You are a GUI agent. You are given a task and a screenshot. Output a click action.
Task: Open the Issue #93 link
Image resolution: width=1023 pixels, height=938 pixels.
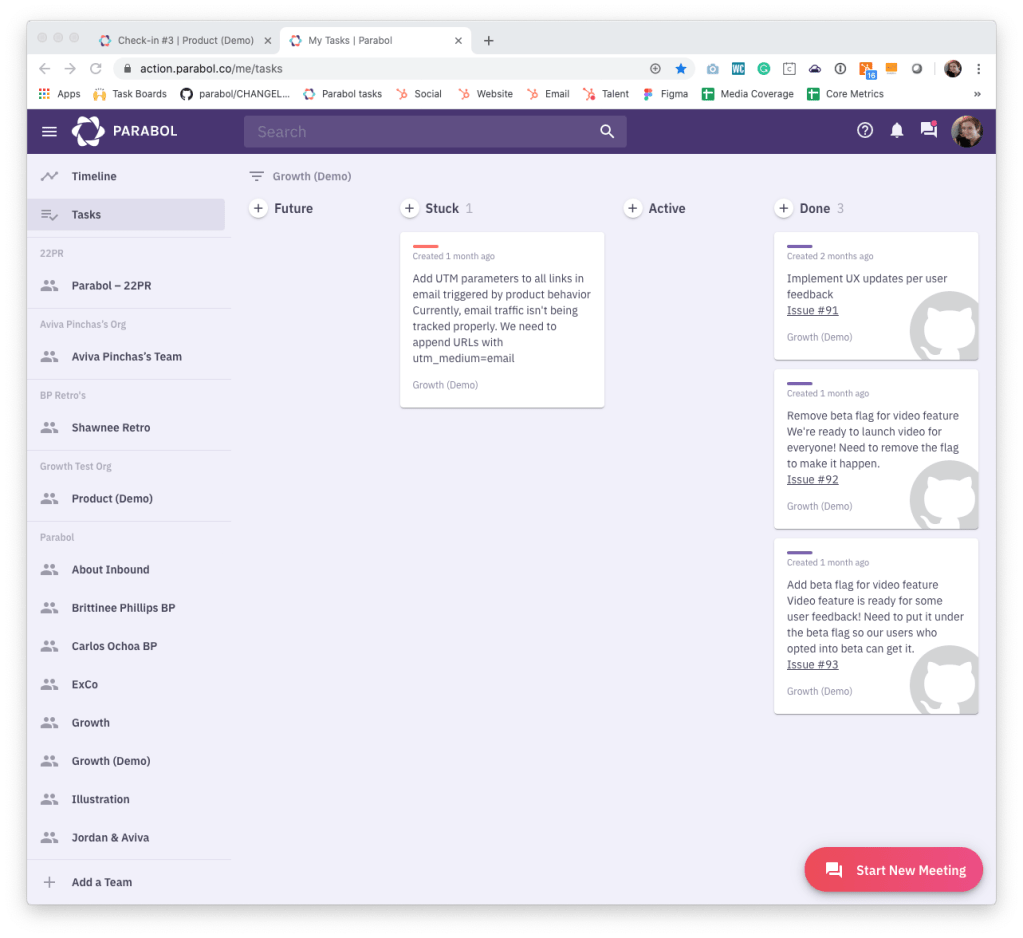click(812, 665)
